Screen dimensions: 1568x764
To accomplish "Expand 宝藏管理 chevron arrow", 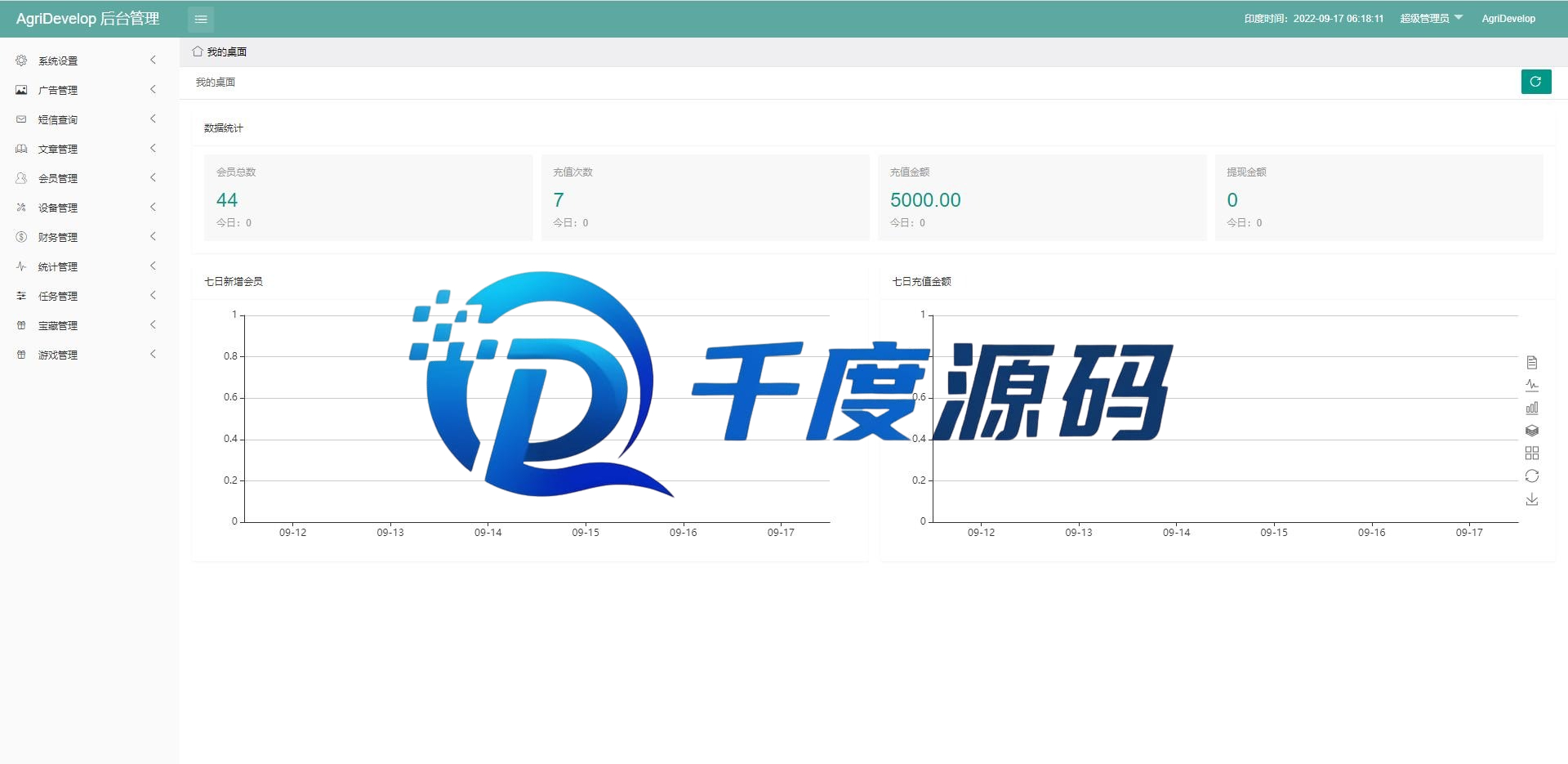I will tap(153, 325).
